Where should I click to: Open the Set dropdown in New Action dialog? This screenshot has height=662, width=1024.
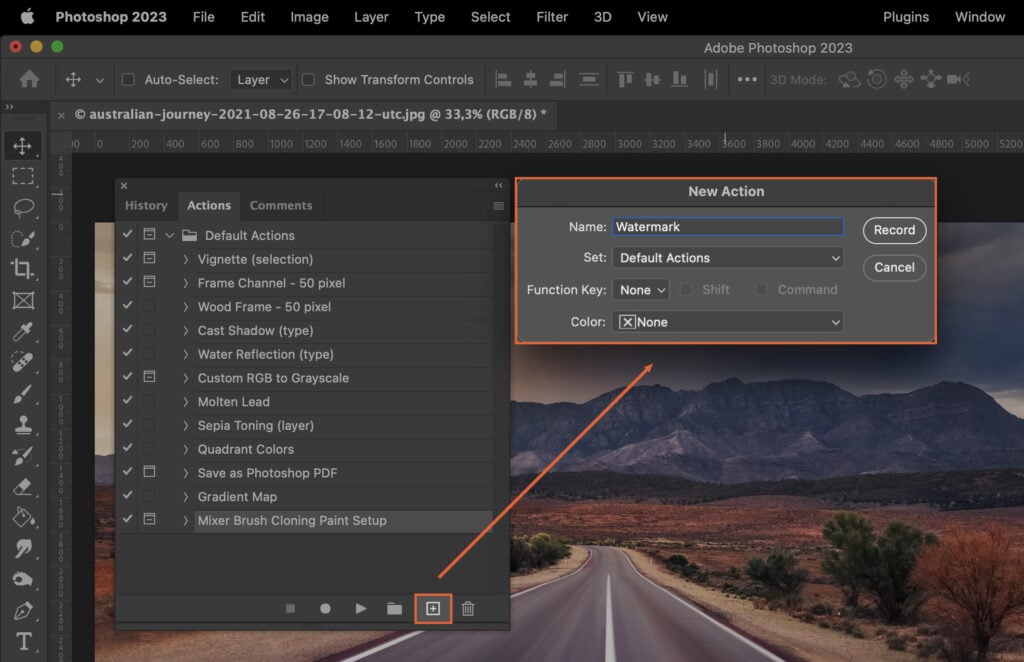point(727,257)
